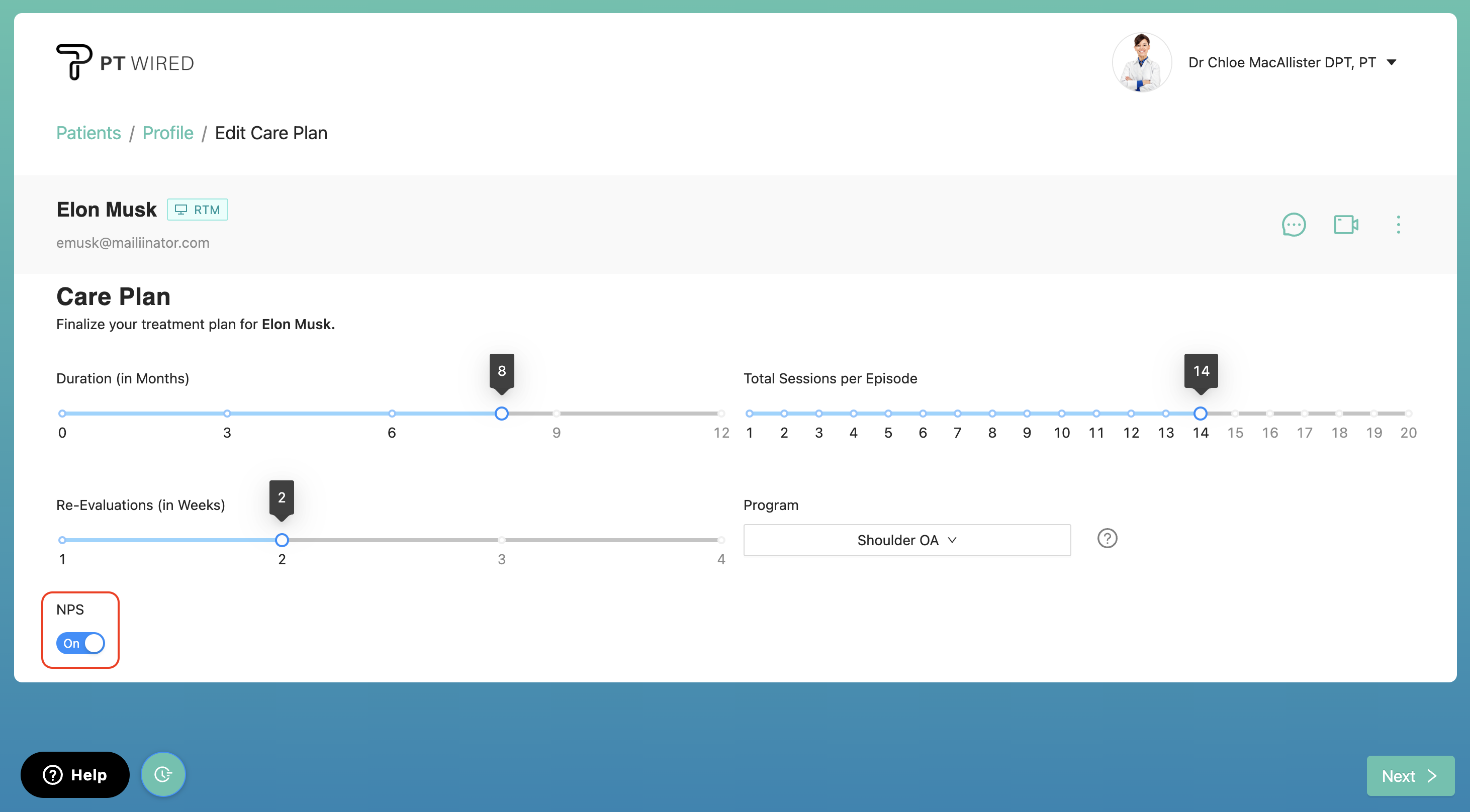Open the Profile breadcrumb link

167,133
